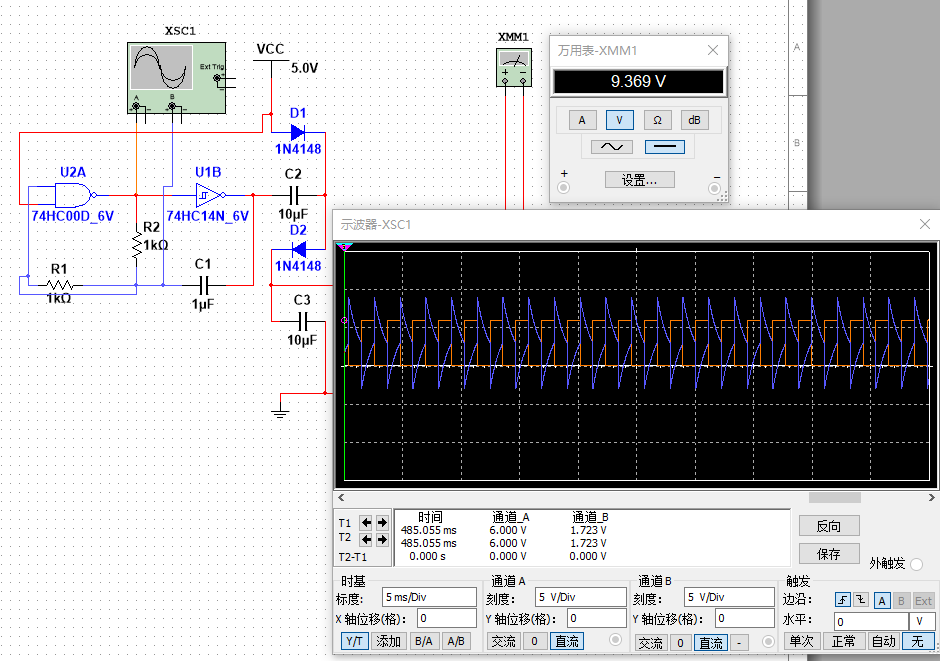
Task: Set trigger mode to 单次 (Single)
Action: [x=802, y=641]
